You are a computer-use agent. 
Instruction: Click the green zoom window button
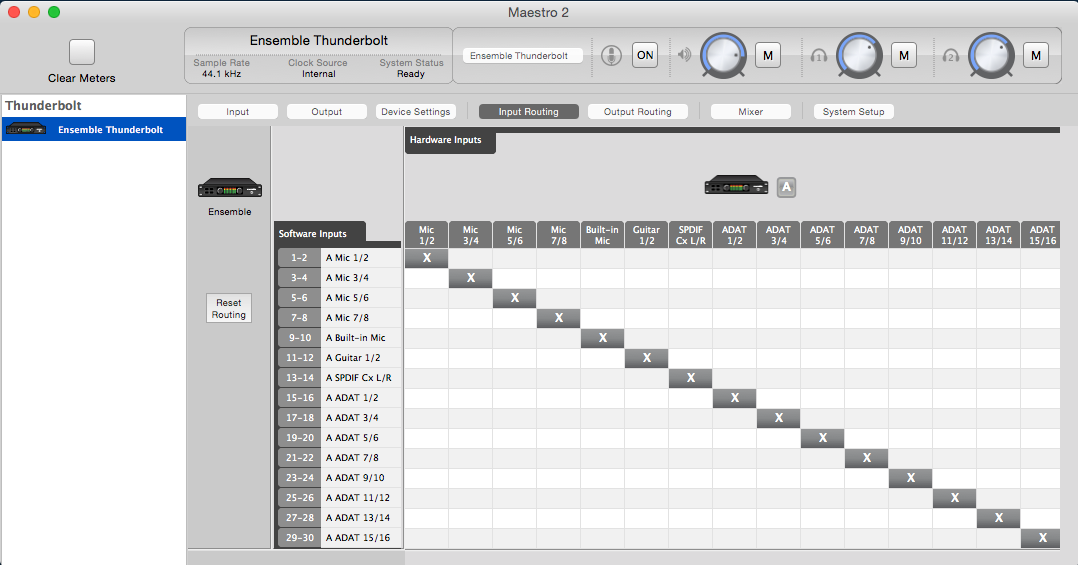(54, 12)
